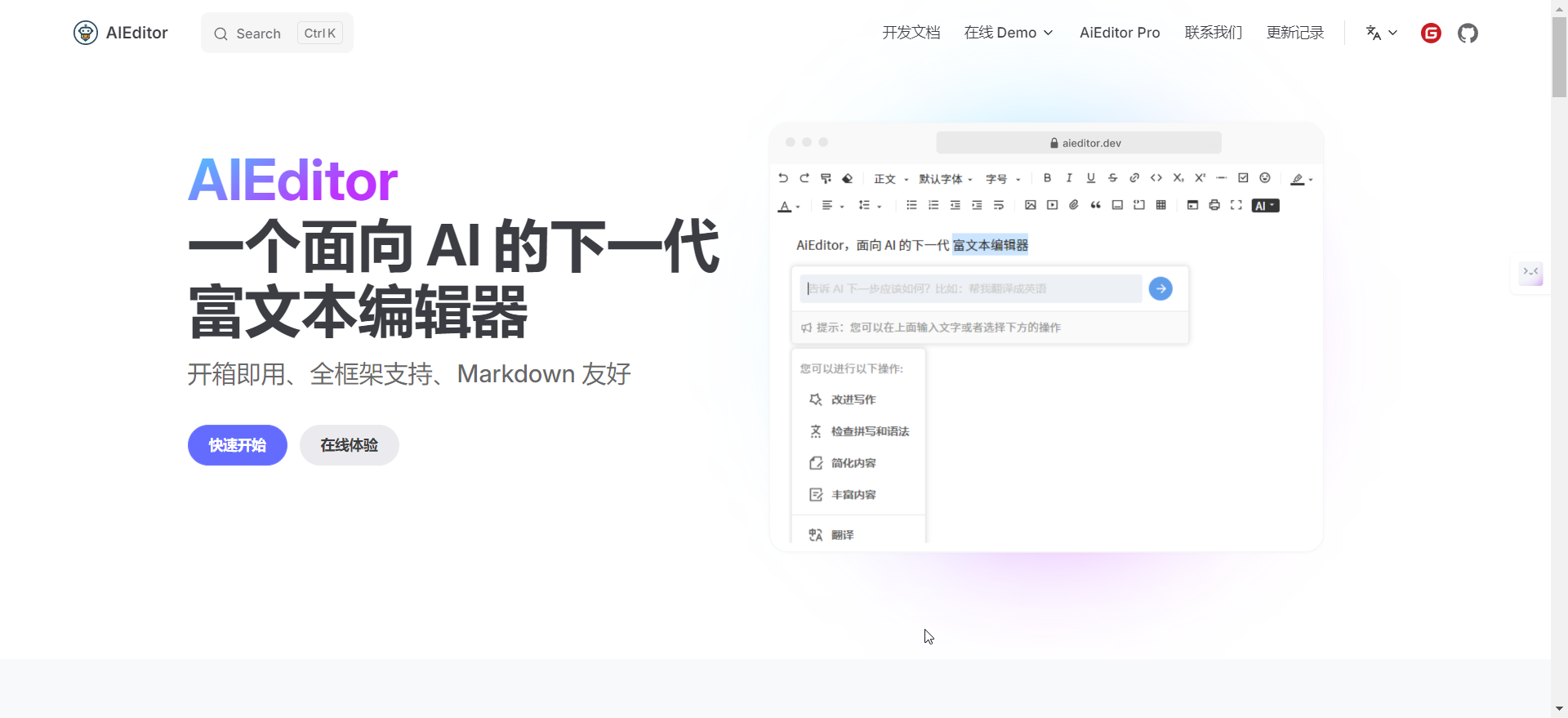Toggle underline formatting in the editor toolbar

tap(1091, 178)
